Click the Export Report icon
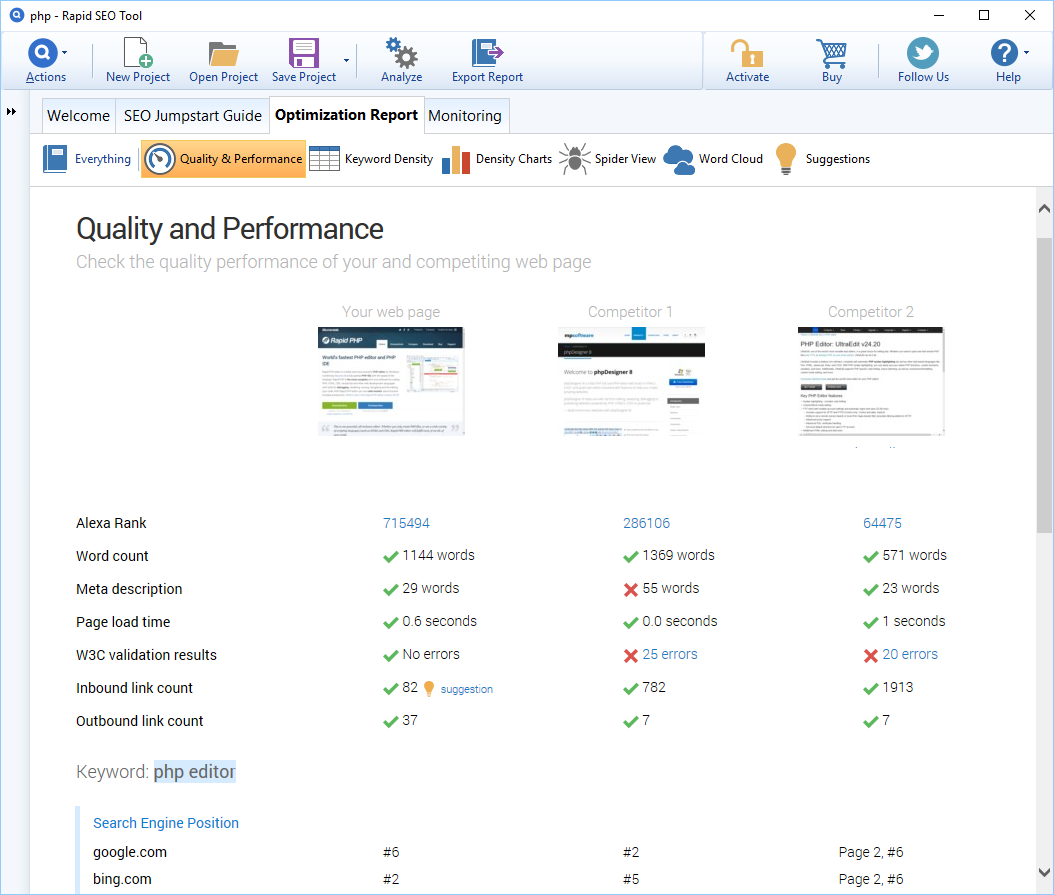 (x=487, y=54)
